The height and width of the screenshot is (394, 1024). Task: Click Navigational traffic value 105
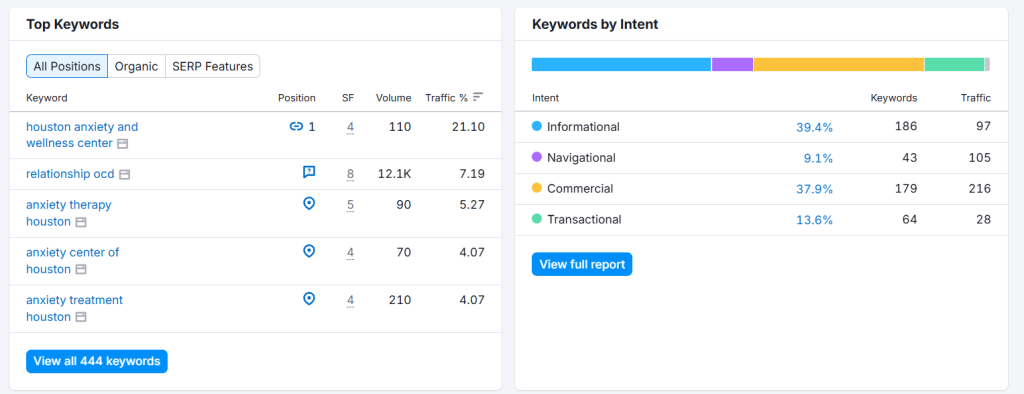[980, 157]
